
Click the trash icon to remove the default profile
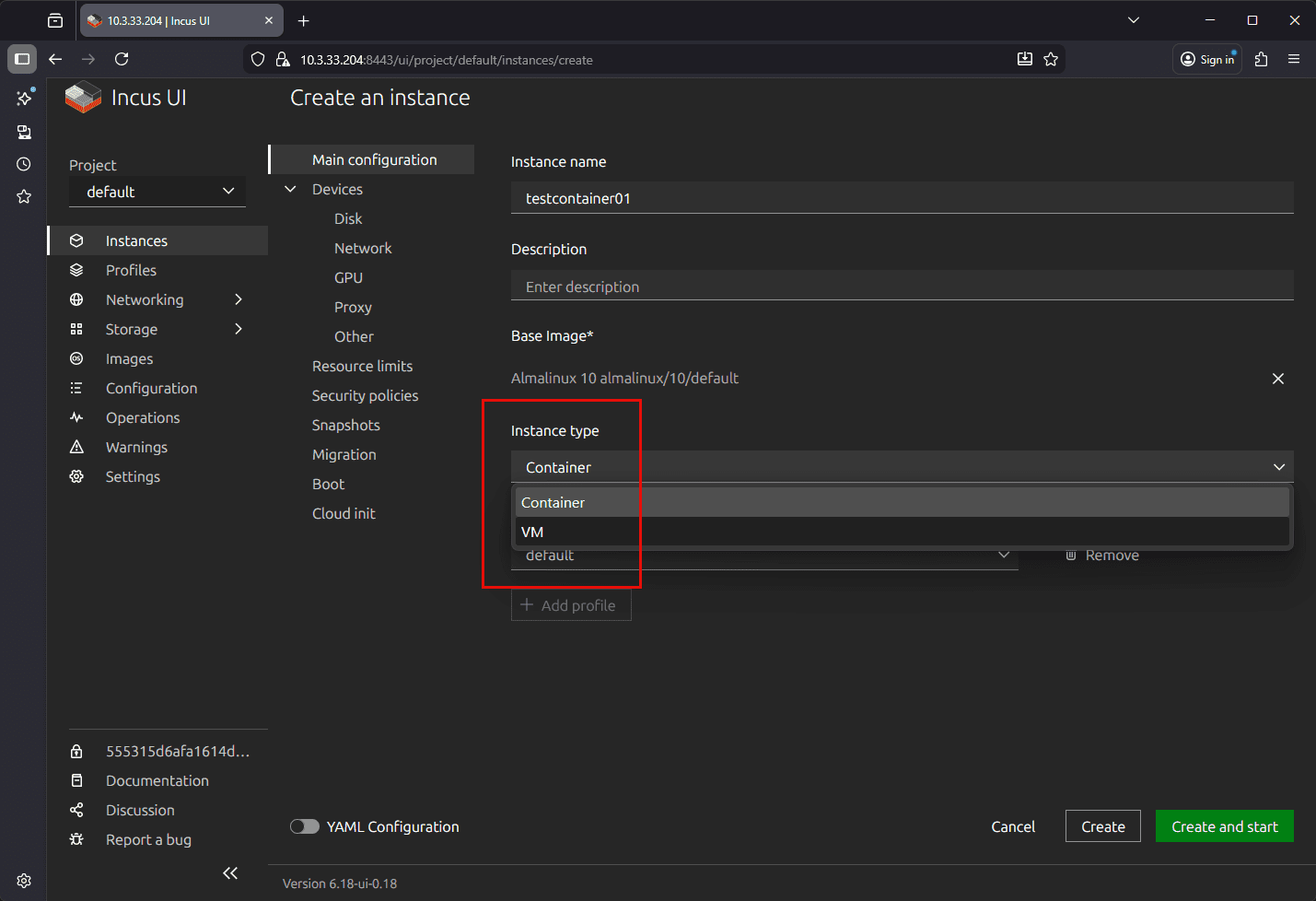coord(1070,555)
